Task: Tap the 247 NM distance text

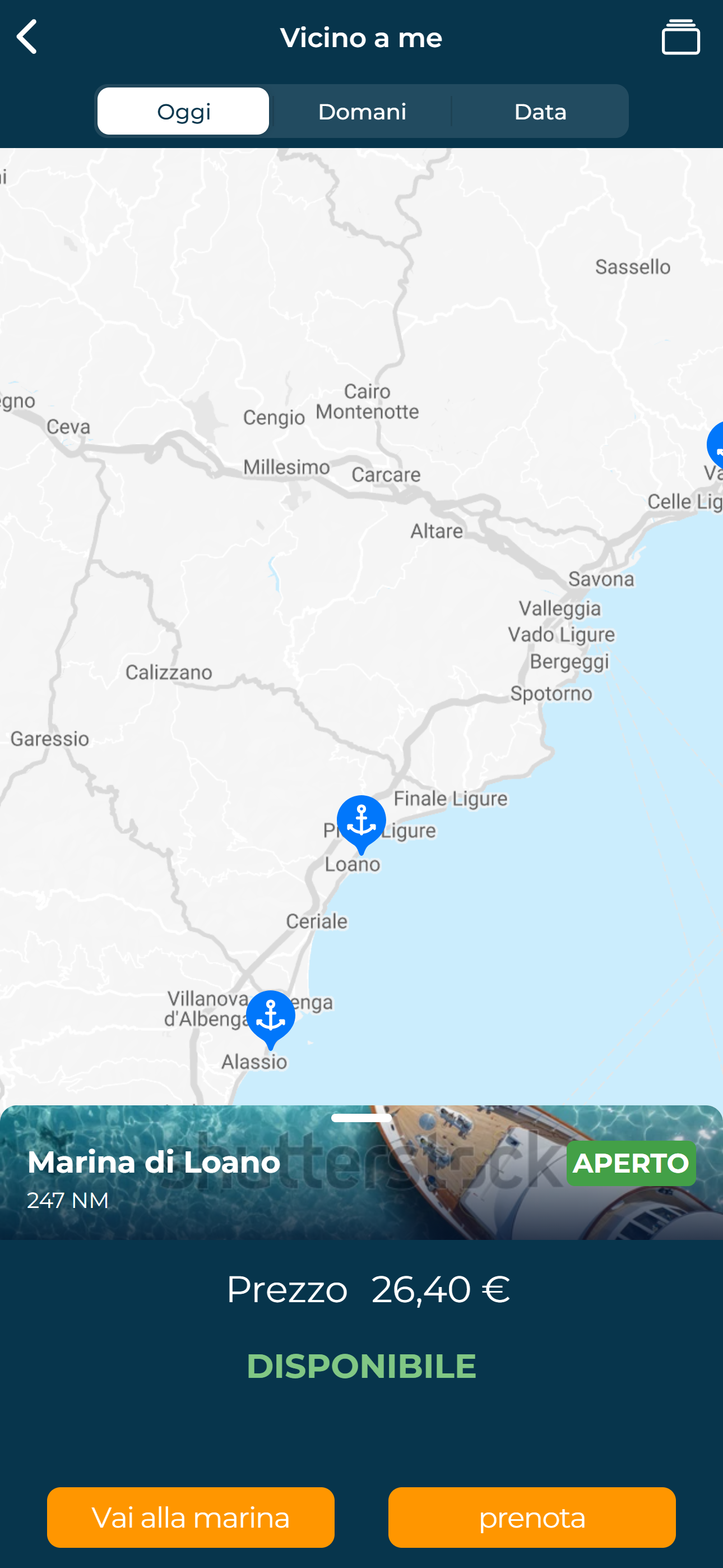Action: pos(68,1200)
